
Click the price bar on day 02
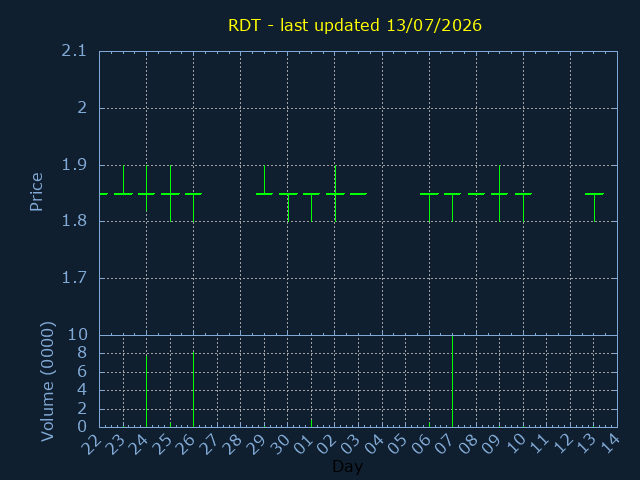coord(335,193)
